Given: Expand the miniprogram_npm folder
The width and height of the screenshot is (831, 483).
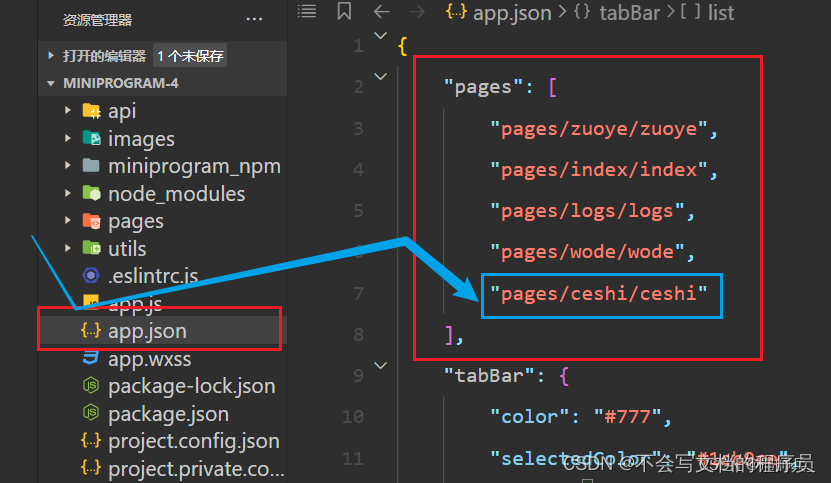Looking at the screenshot, I should pyautogui.click(x=68, y=166).
